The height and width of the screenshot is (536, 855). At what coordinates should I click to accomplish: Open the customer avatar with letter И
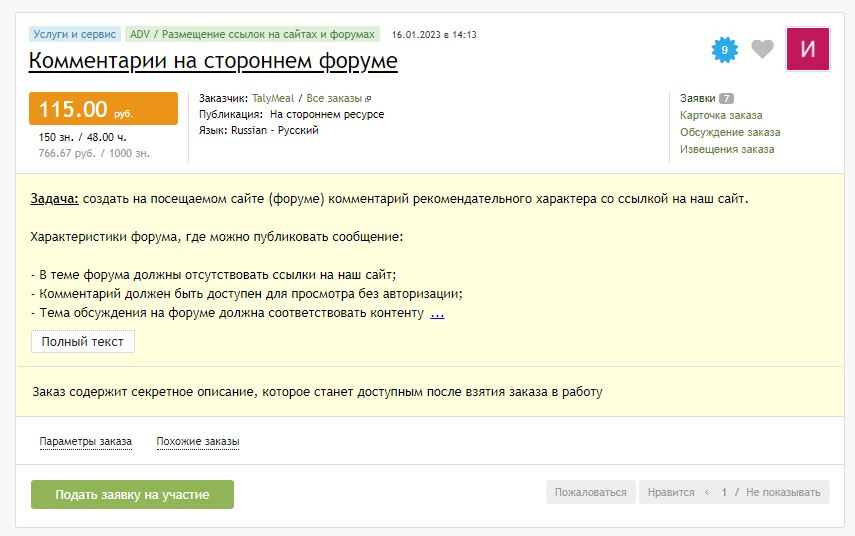(x=808, y=49)
